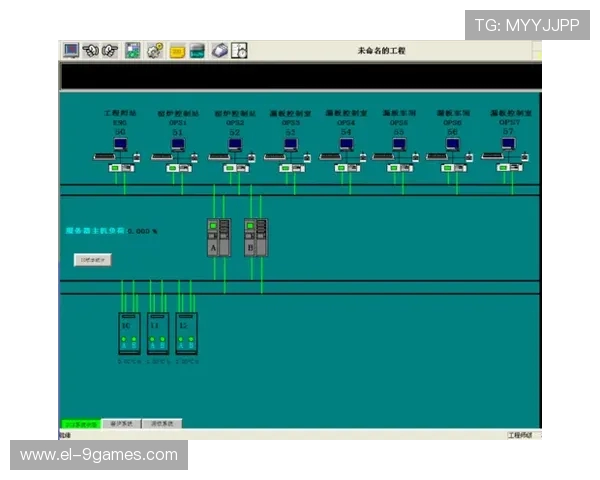The image size is (600, 480).
Task: Select controller cabinet 10
Action: point(129,334)
